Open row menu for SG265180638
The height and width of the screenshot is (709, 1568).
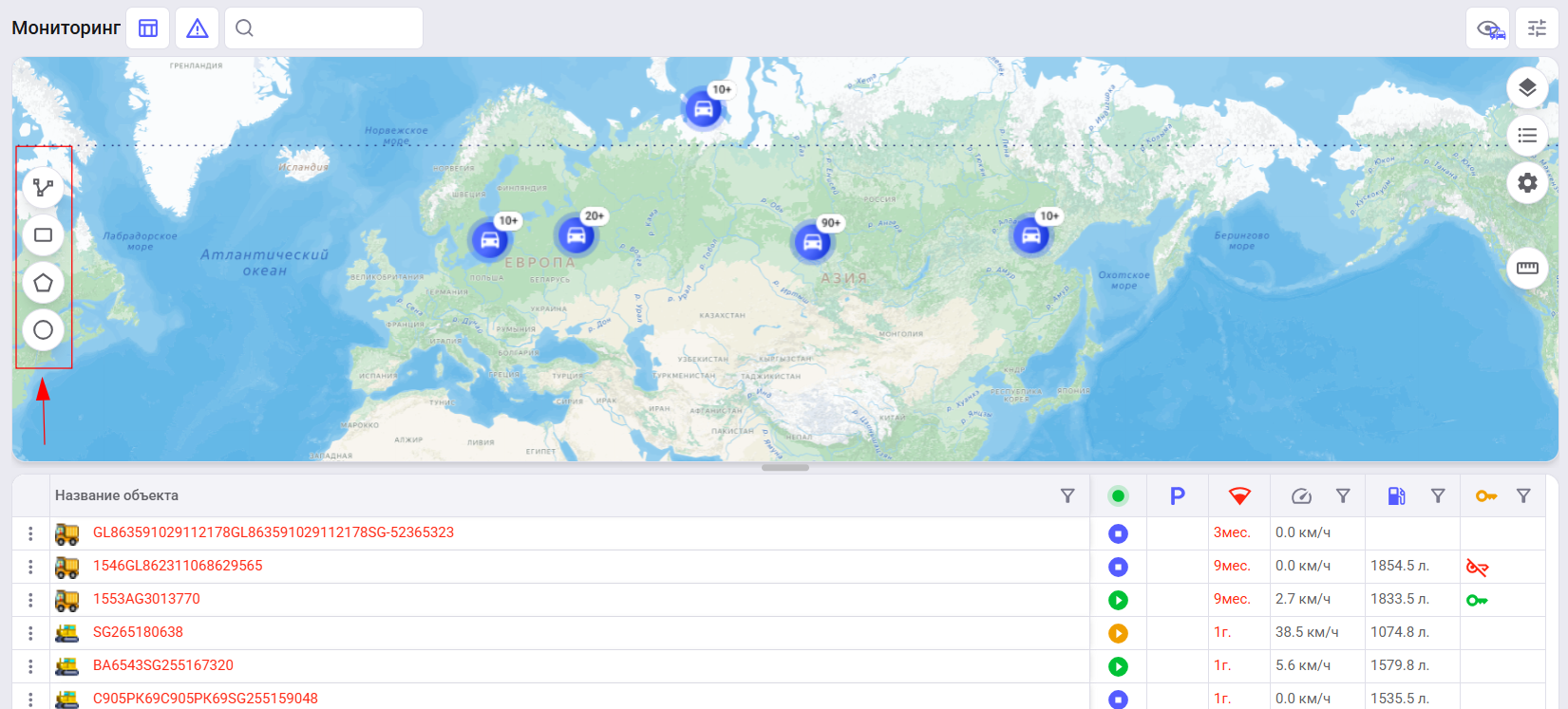[30, 633]
